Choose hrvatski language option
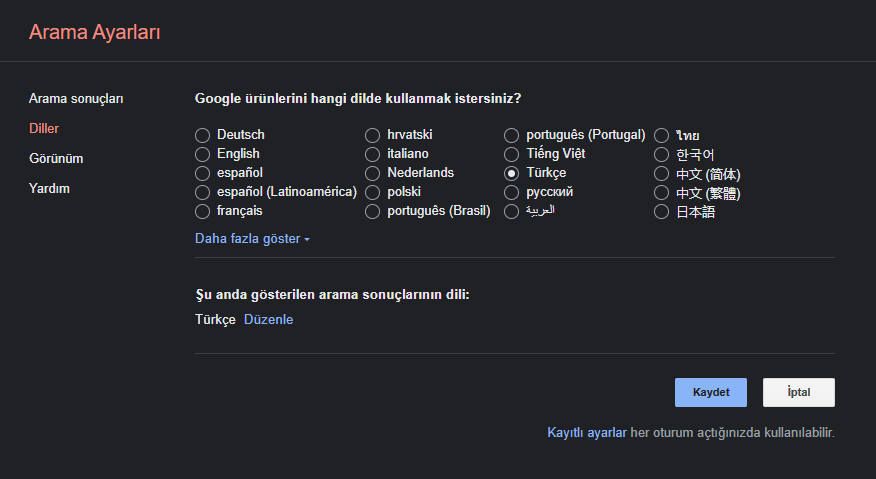This screenshot has width=876, height=479. click(x=373, y=135)
